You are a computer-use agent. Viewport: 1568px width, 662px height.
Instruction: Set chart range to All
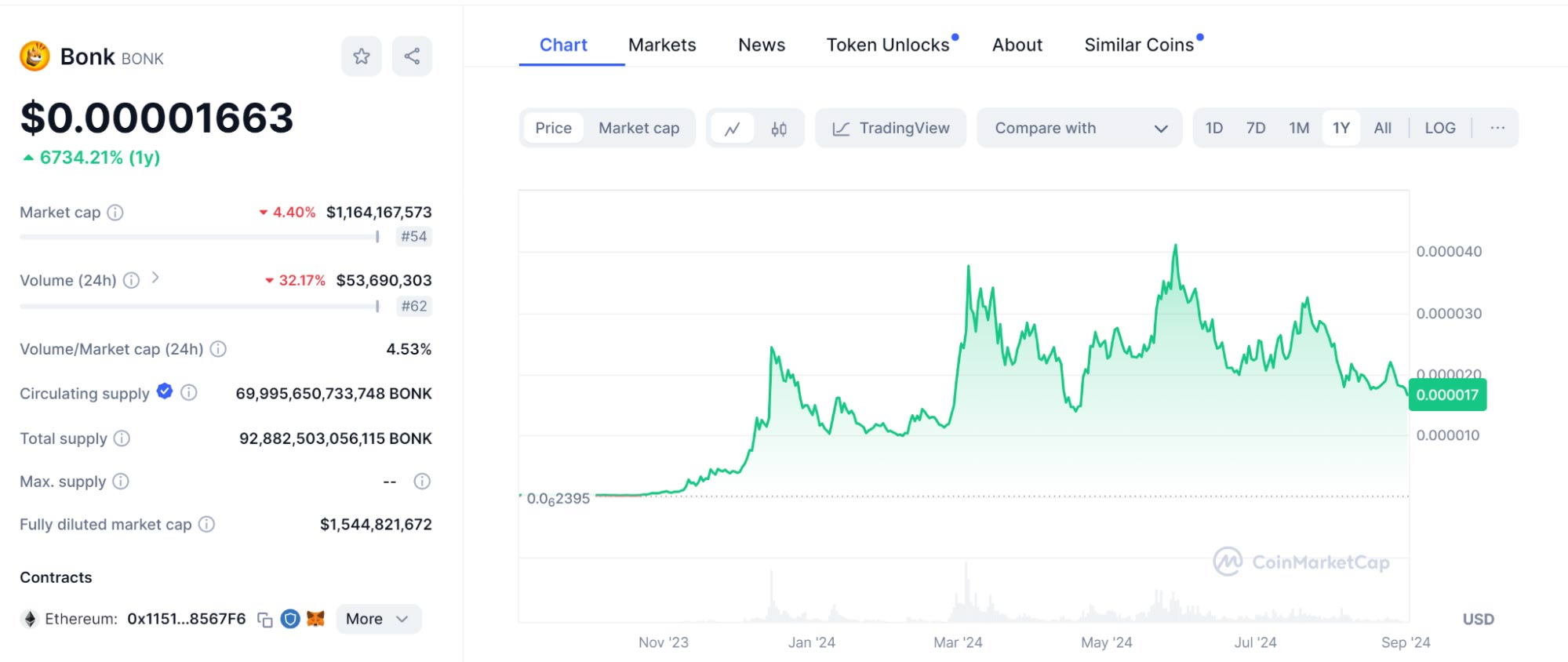pos(1383,128)
